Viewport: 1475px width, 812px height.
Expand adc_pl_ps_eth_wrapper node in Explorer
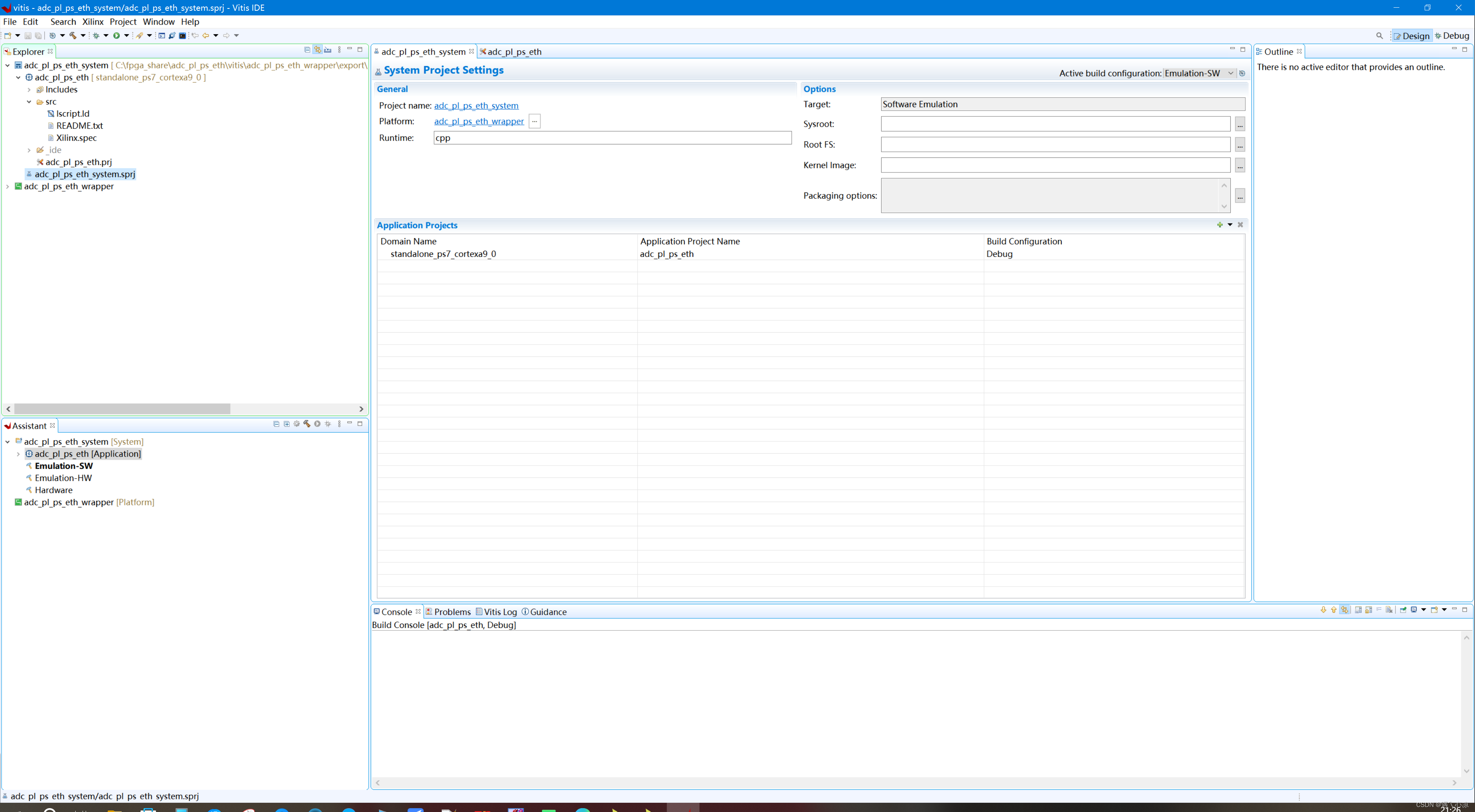[7, 187]
